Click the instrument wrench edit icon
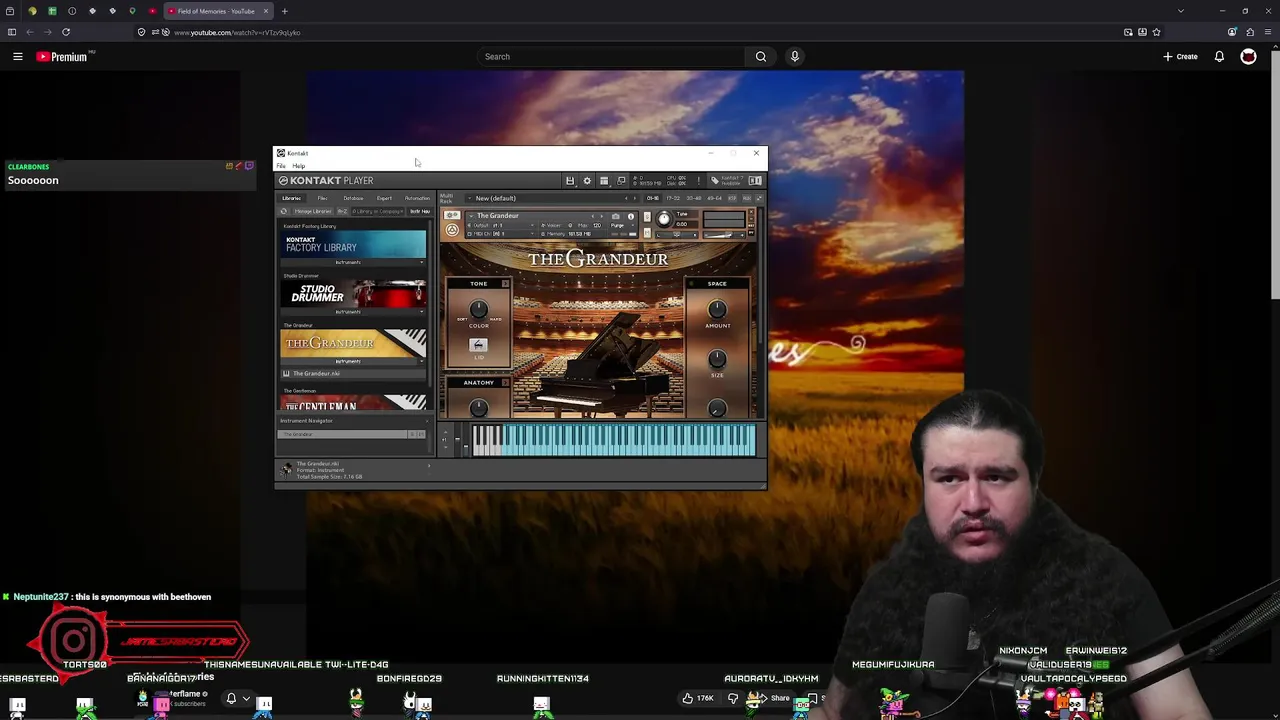 pos(452,215)
